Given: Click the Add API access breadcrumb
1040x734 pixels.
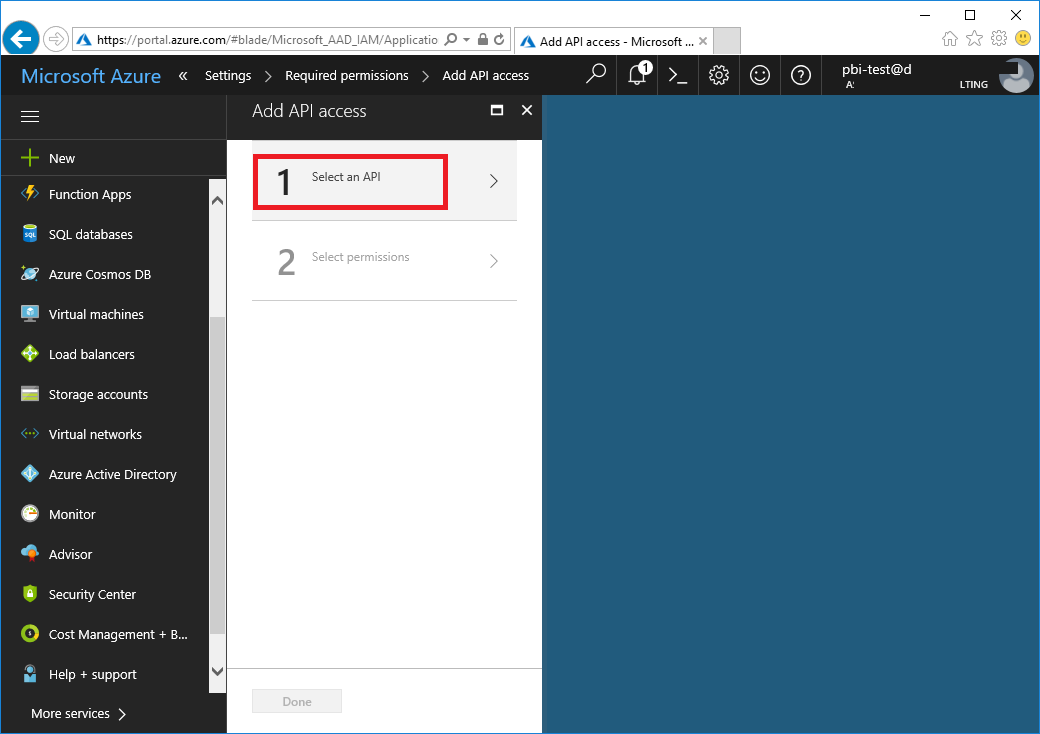Looking at the screenshot, I should tap(486, 76).
